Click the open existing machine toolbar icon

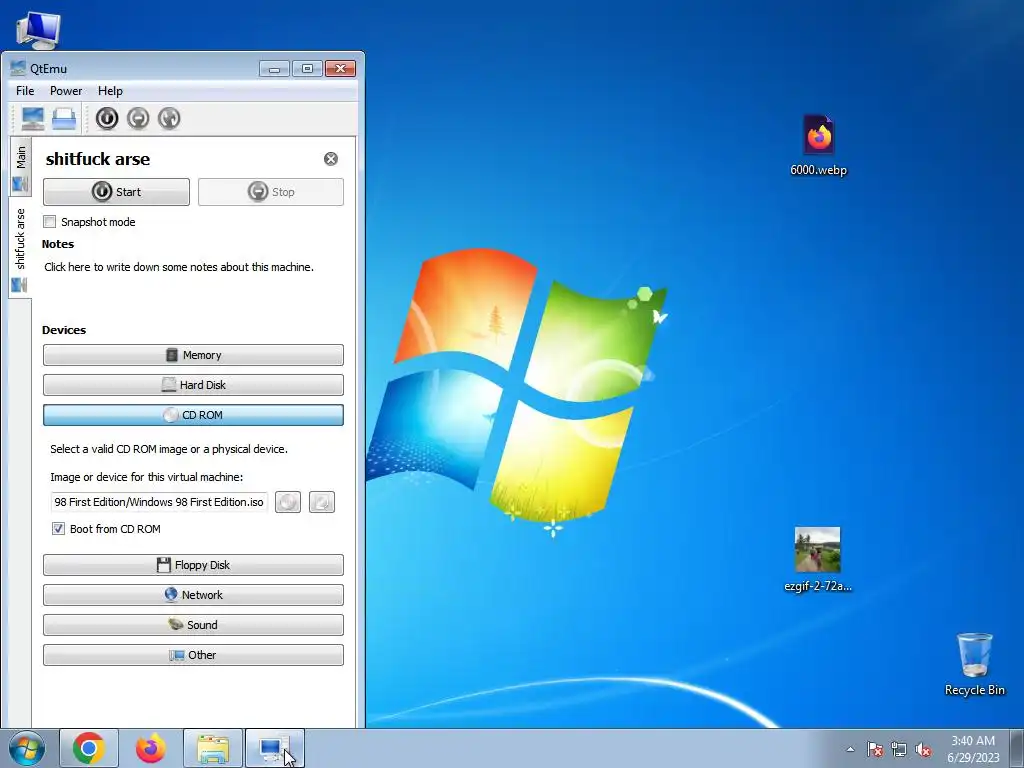coord(64,118)
